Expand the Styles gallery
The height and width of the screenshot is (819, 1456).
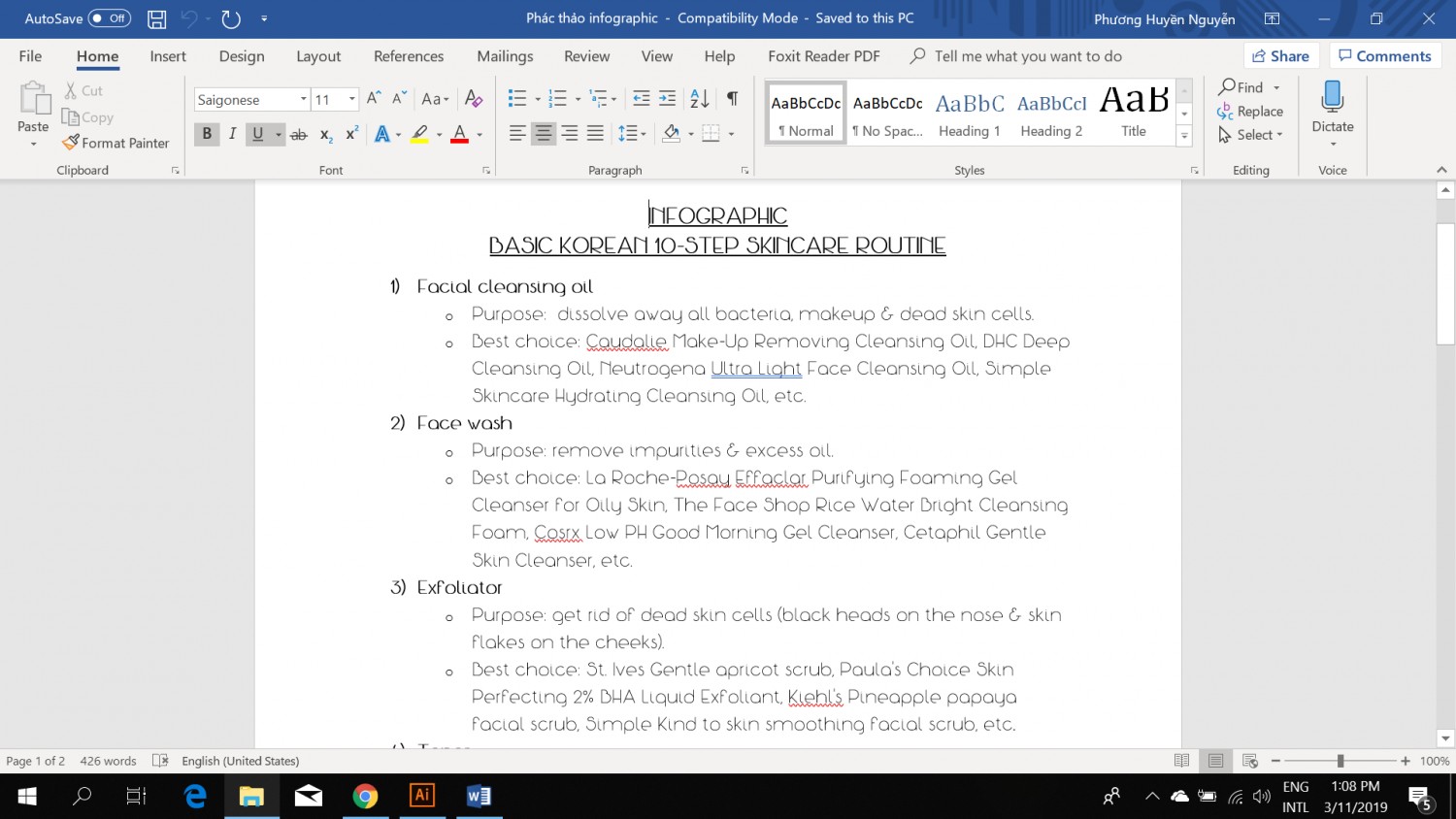[1184, 137]
